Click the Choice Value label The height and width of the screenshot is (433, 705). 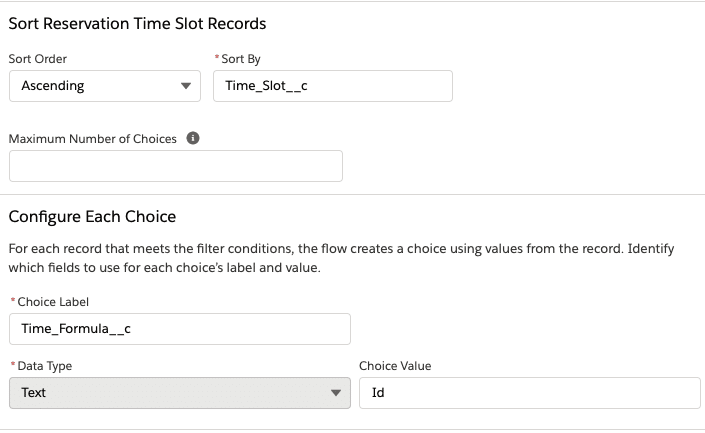coord(395,366)
